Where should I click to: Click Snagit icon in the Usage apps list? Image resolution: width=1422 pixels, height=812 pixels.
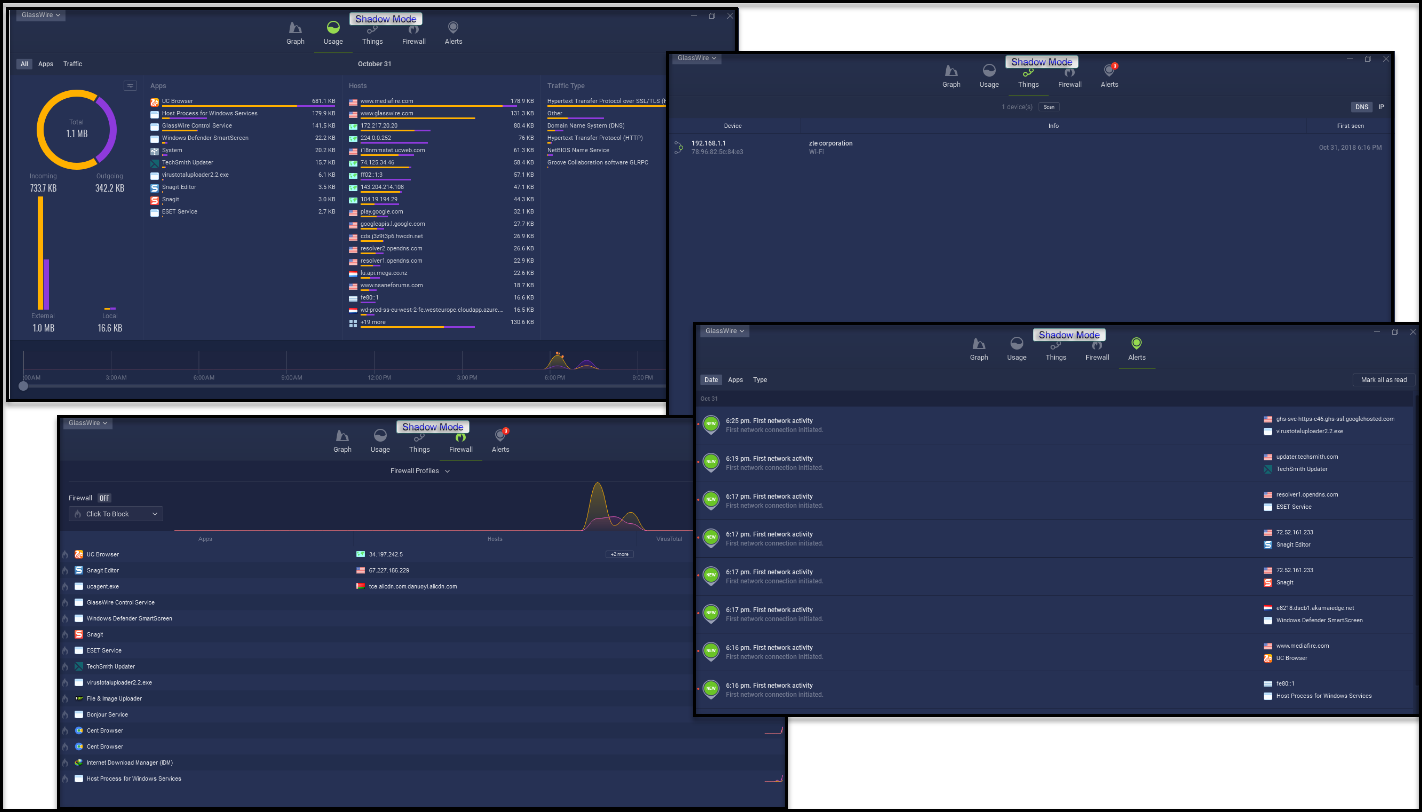pos(154,199)
